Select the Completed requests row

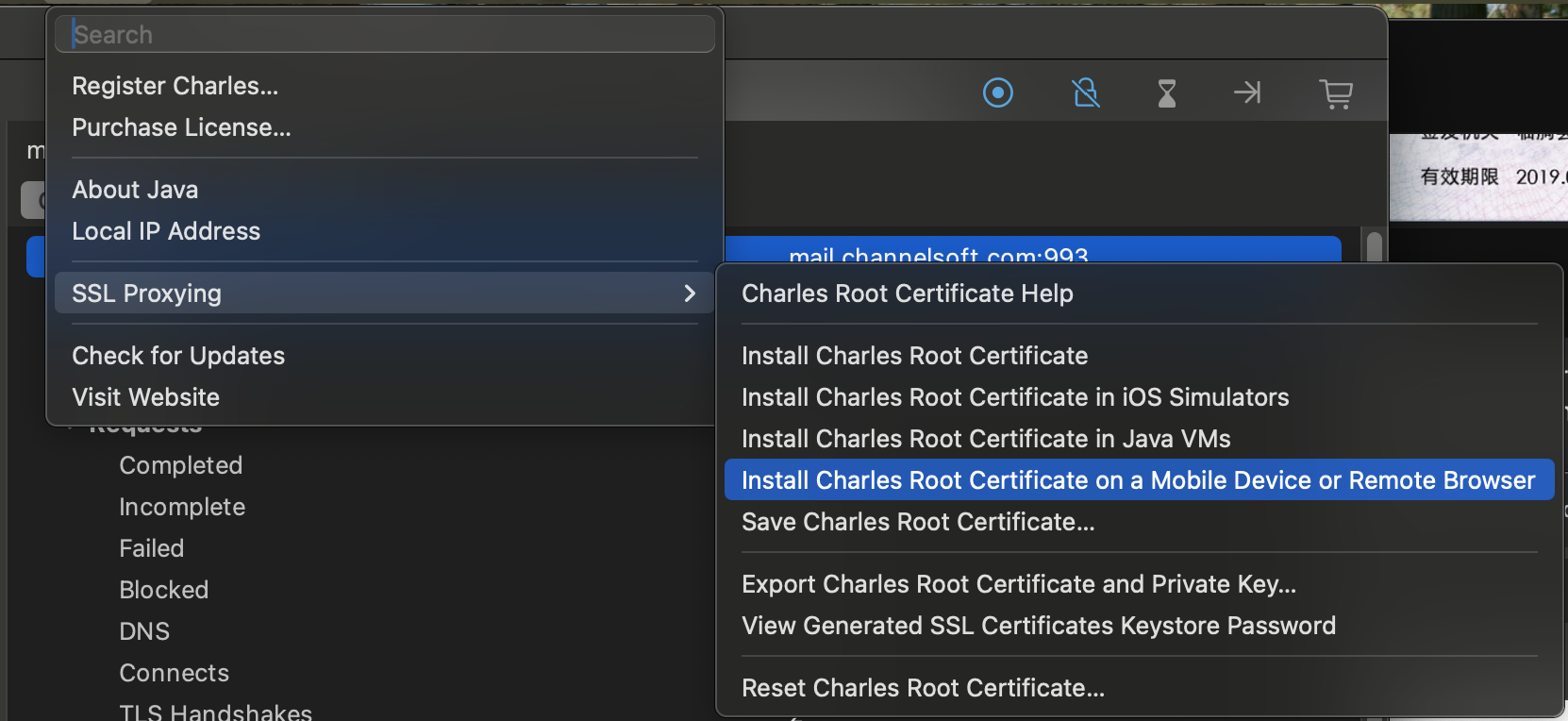click(181, 465)
